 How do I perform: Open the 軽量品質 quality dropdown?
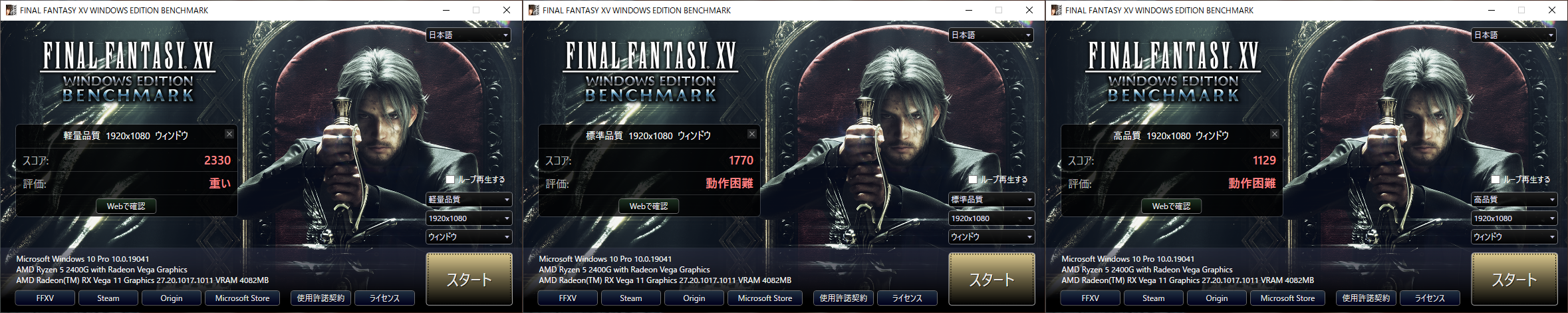(x=469, y=199)
